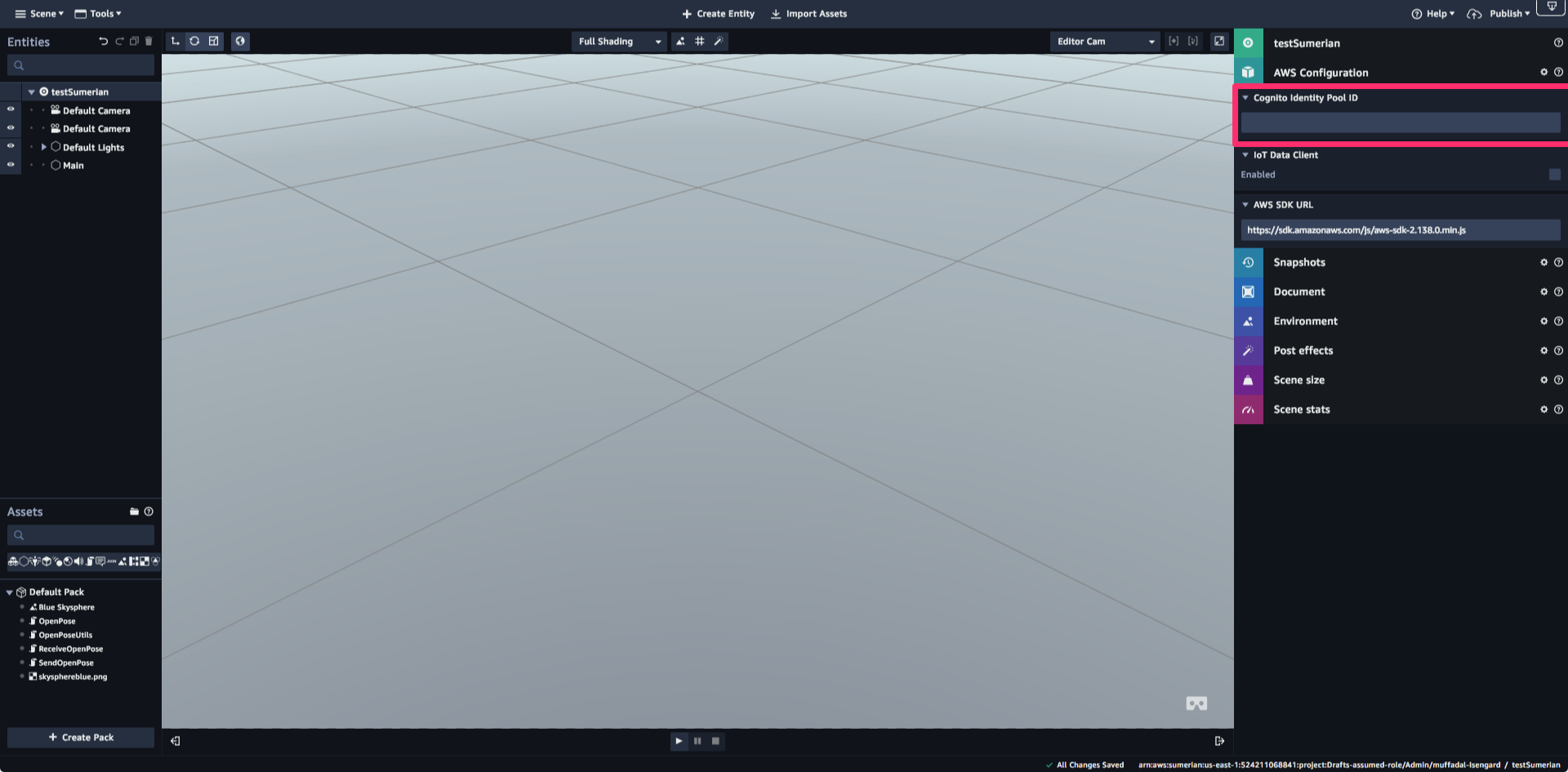
Task: Hide the Default Lights entity
Action: coord(11,145)
